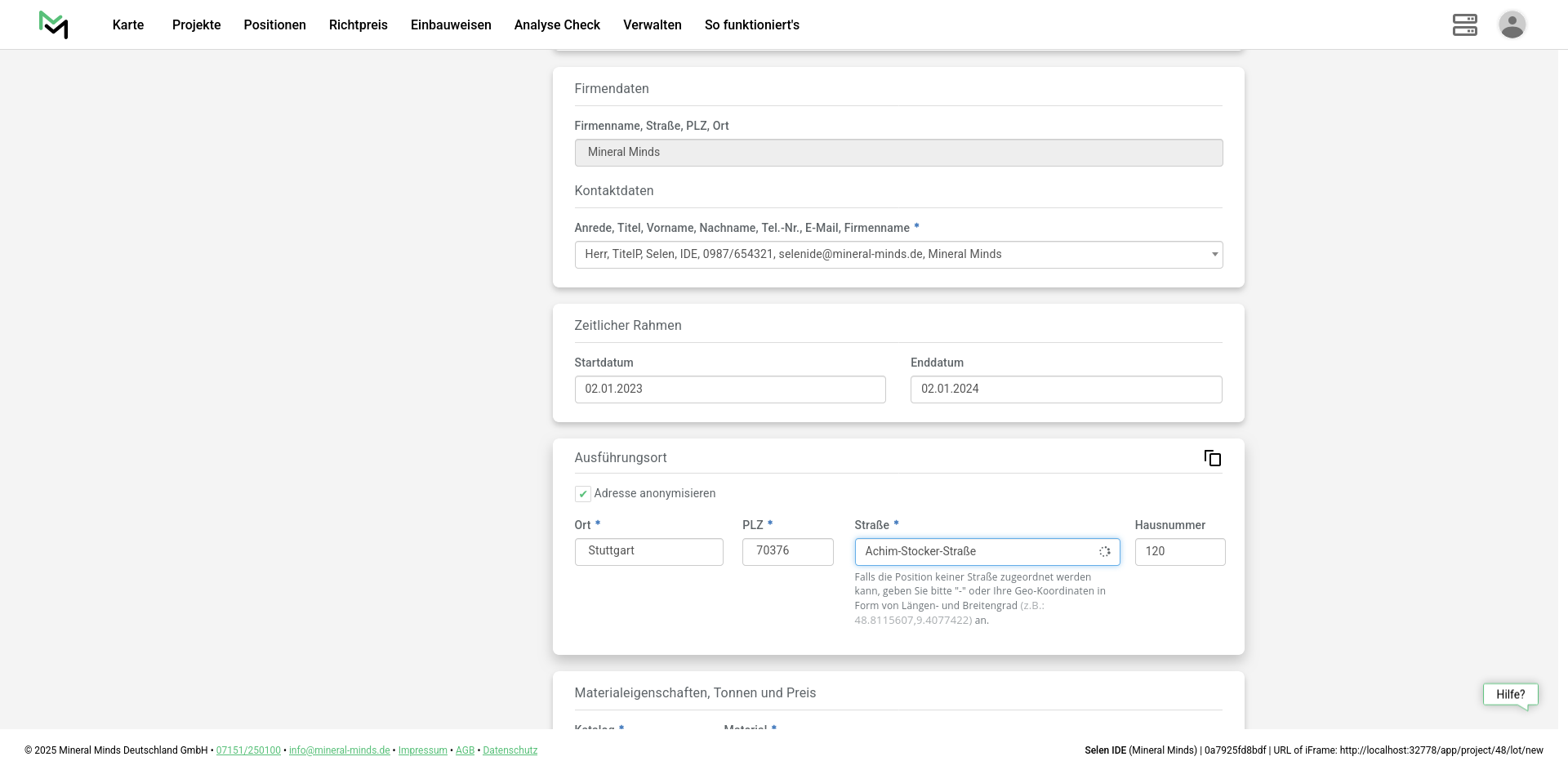Click the copy icon in Ausführungsort section

point(1213,458)
